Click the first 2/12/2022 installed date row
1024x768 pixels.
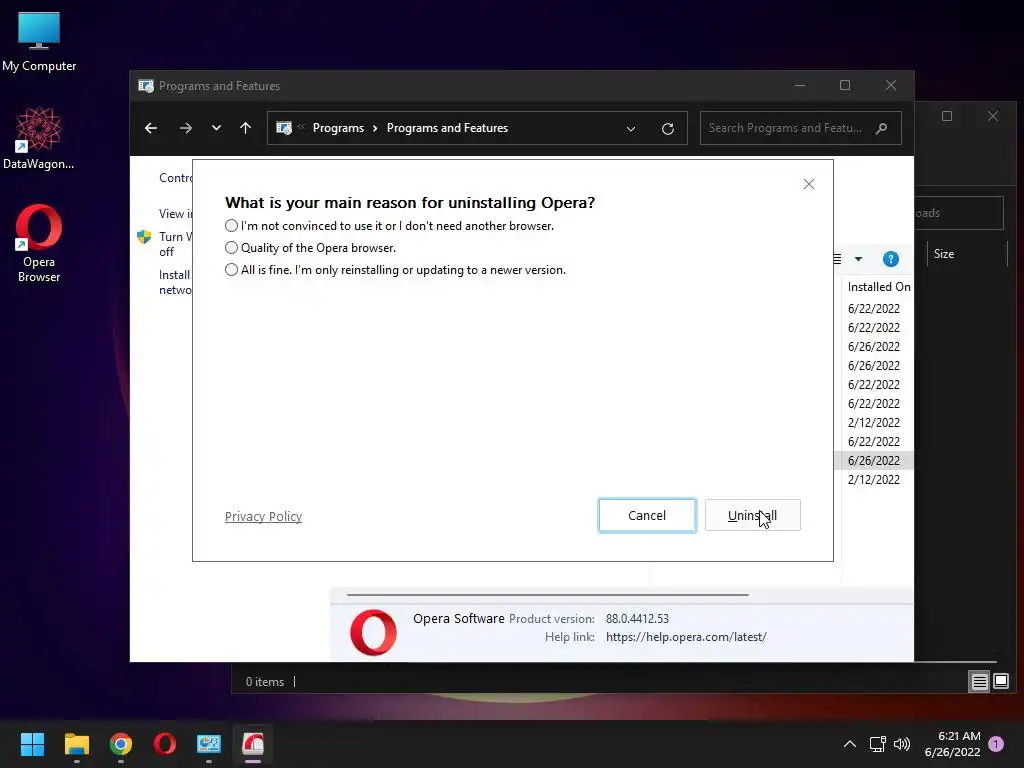874,423
